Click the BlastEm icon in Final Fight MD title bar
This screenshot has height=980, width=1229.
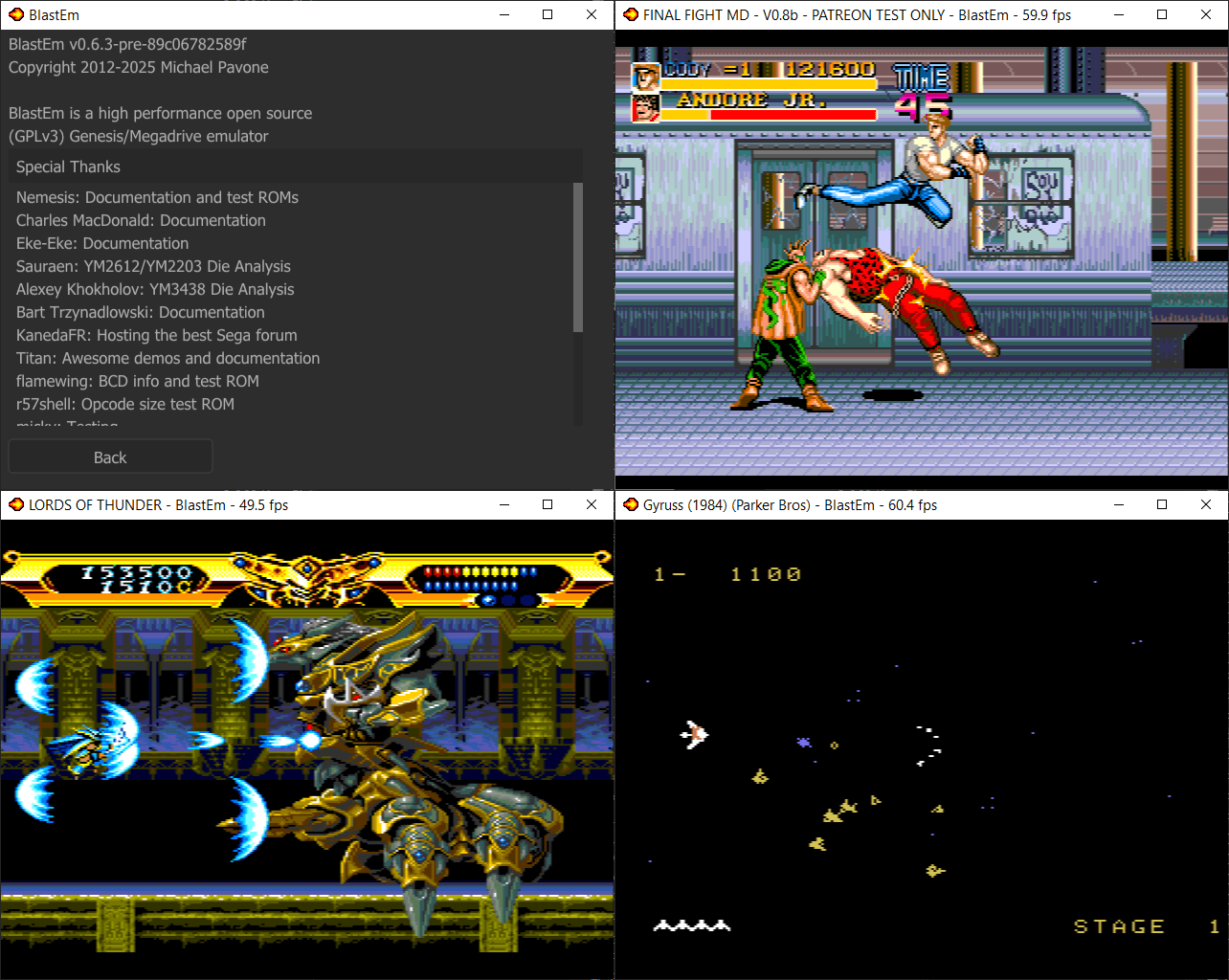[631, 14]
